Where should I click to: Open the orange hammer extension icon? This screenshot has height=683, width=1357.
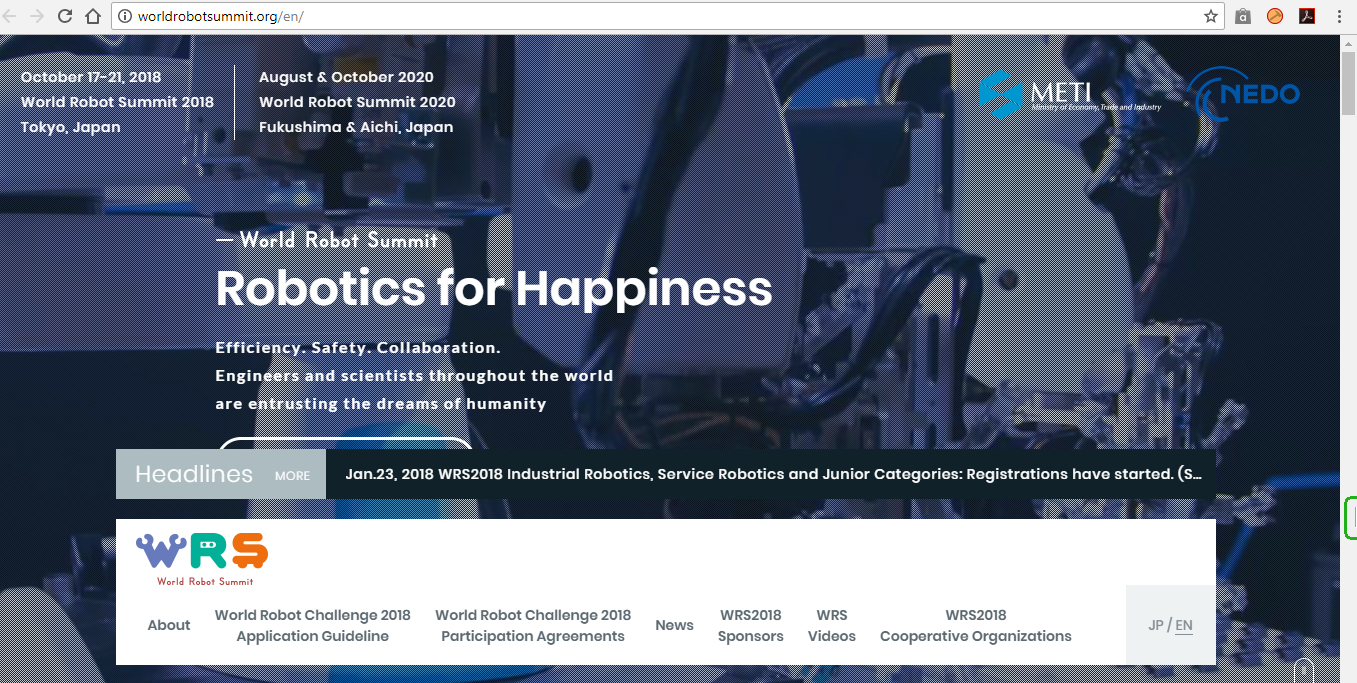pyautogui.click(x=1274, y=16)
